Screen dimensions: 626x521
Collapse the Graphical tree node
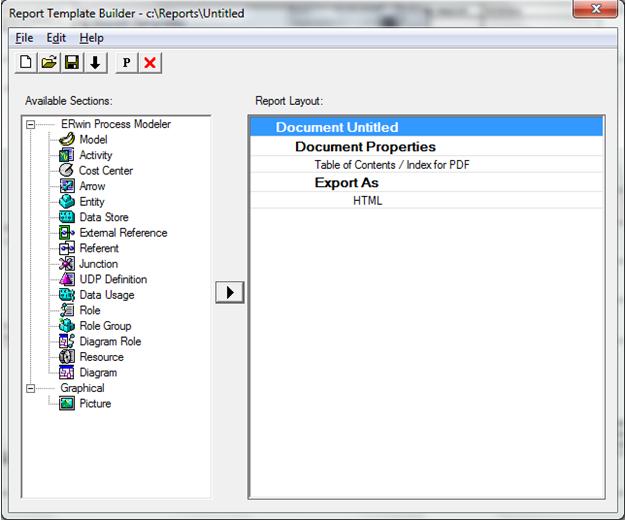30,388
